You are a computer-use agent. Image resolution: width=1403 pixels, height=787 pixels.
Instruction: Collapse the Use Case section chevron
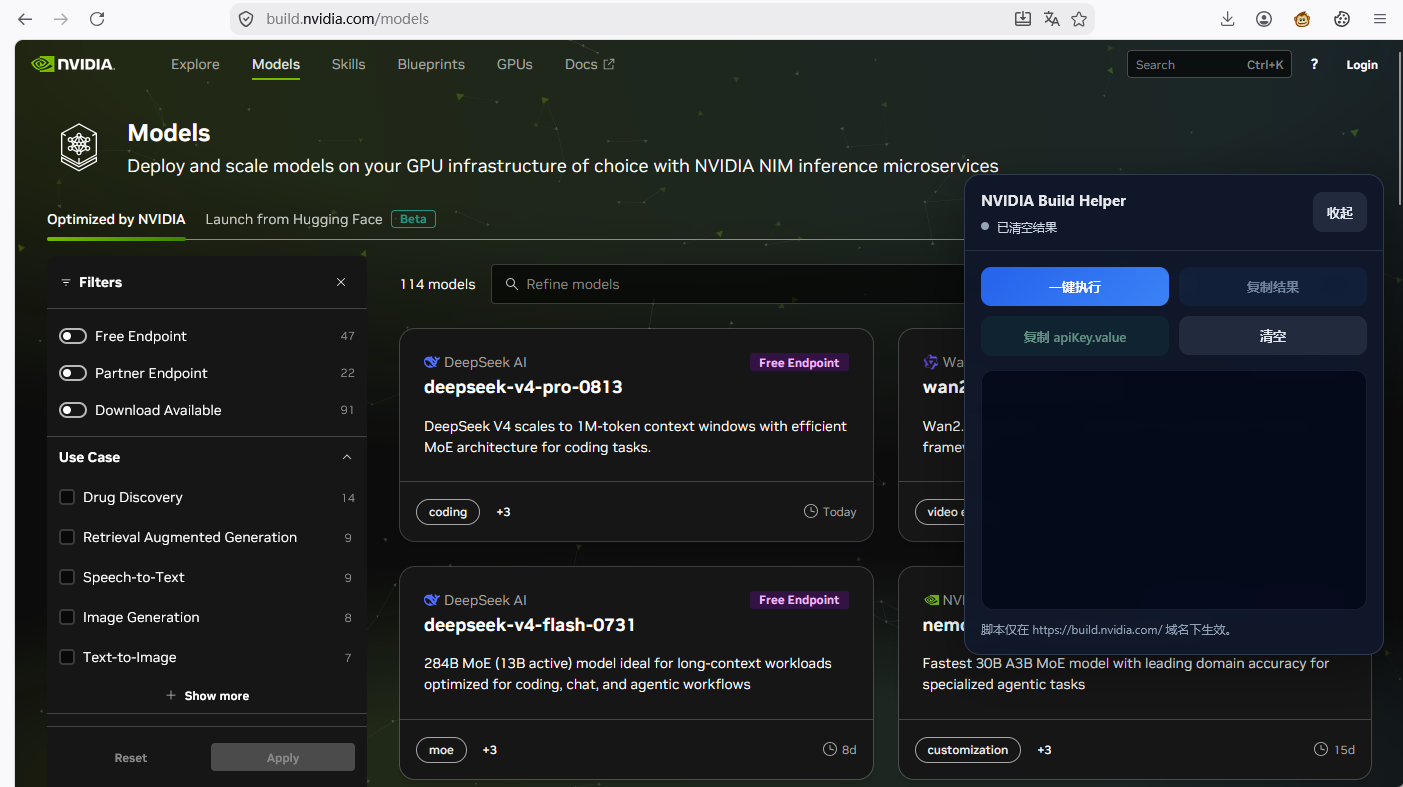[347, 457]
